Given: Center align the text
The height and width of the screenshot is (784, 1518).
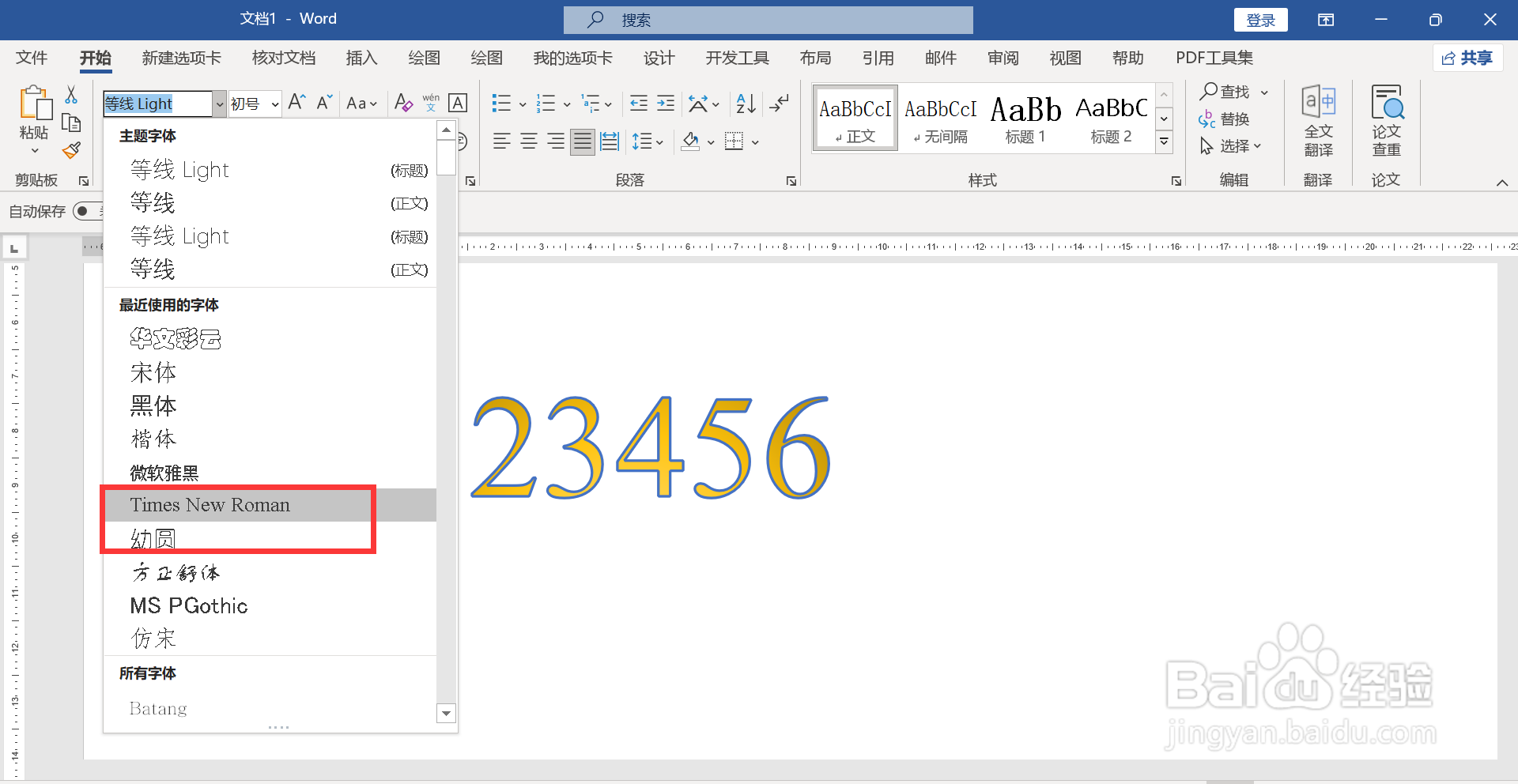Looking at the screenshot, I should pos(529,141).
